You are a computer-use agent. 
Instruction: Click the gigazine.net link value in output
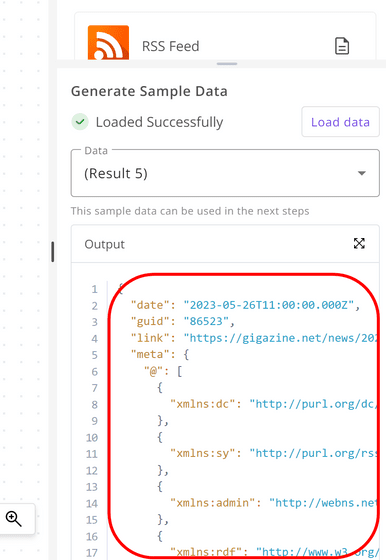(x=280, y=338)
